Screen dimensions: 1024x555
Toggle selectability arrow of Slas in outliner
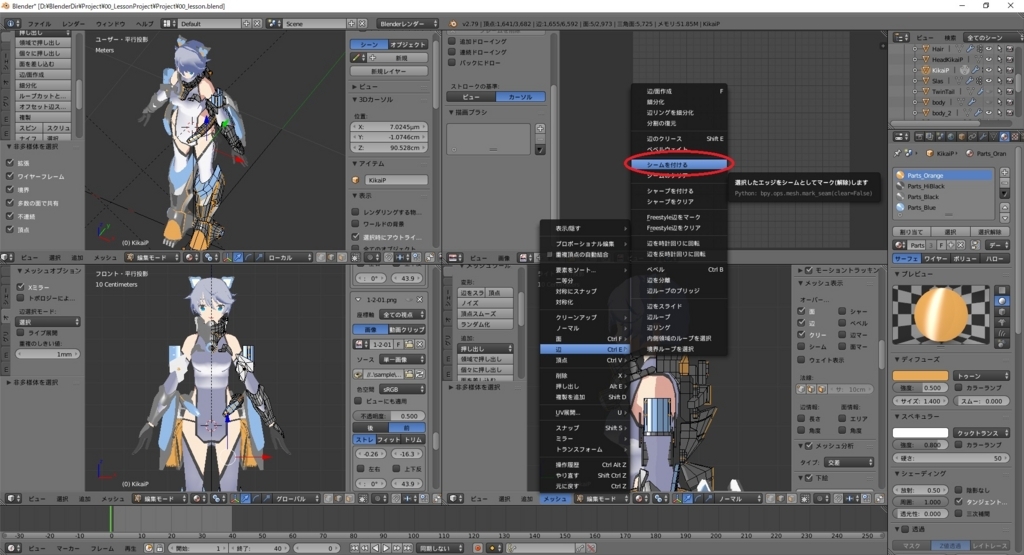pyautogui.click(x=999, y=81)
